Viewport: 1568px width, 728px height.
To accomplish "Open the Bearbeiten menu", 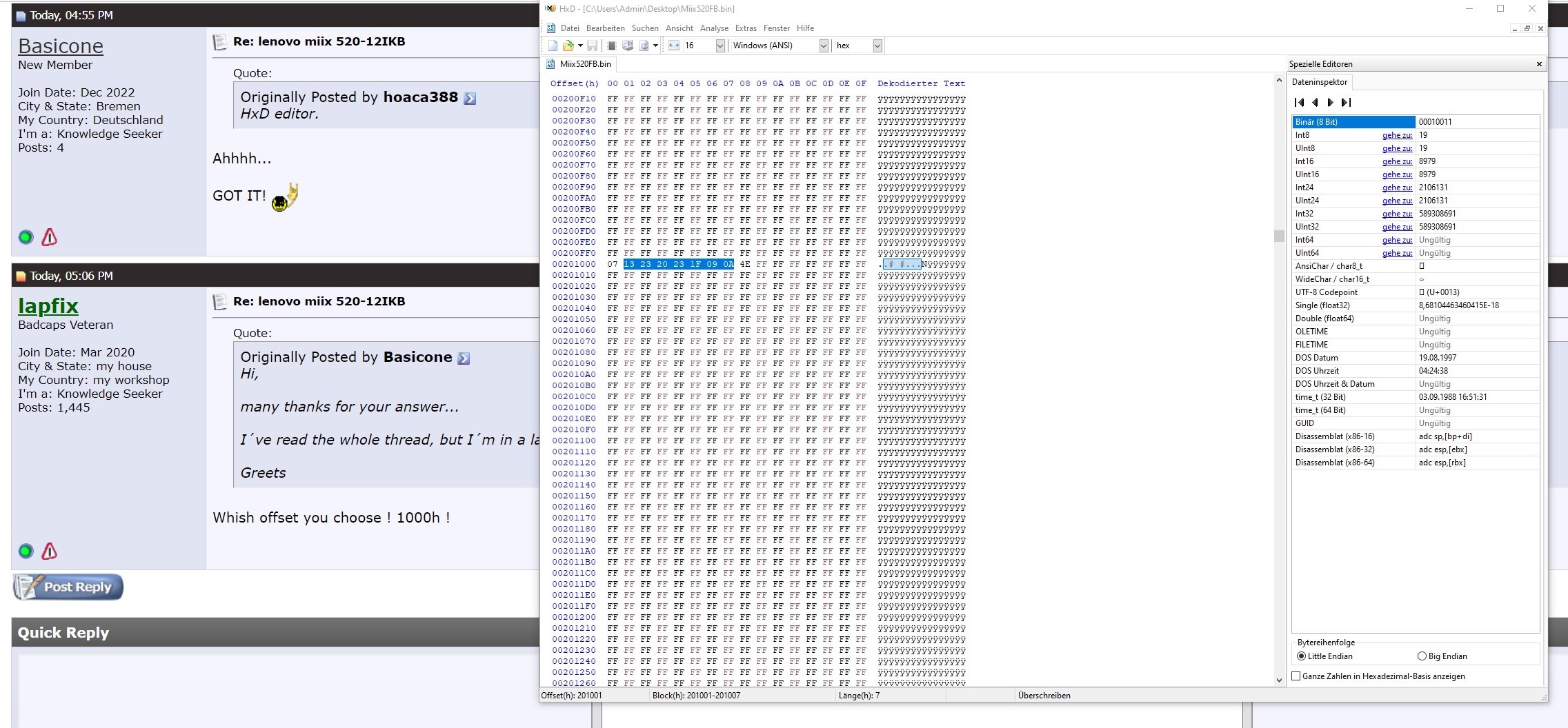I will pyautogui.click(x=605, y=28).
